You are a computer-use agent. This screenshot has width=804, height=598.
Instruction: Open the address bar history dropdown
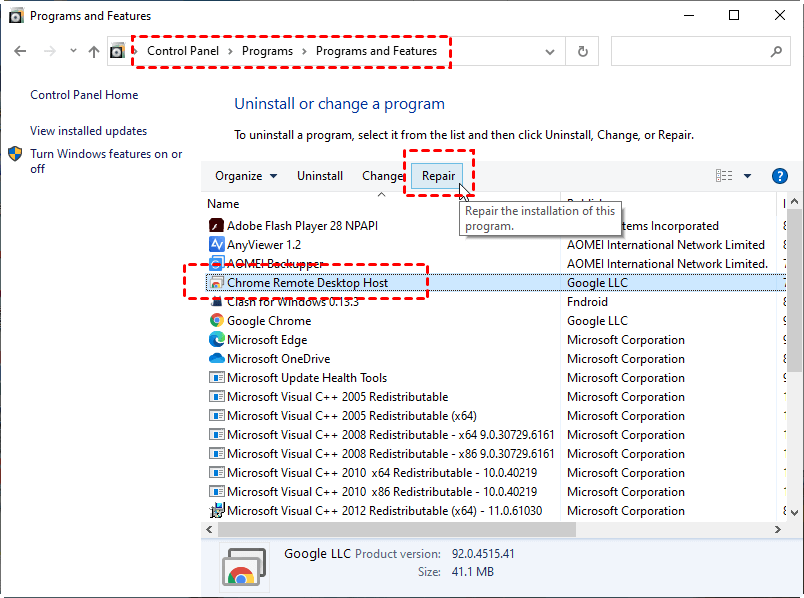point(550,51)
